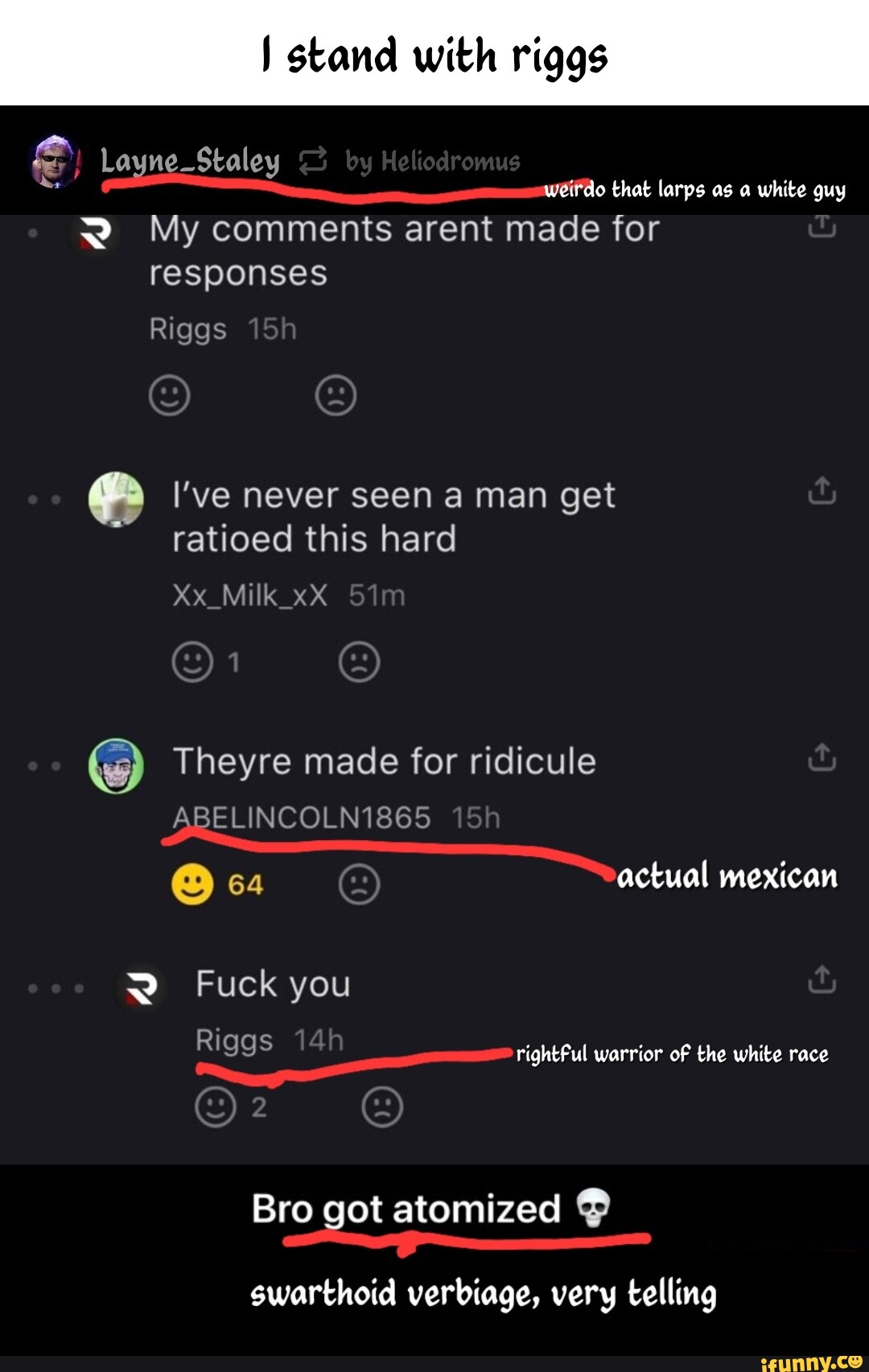Toggle the yellow smile with 64 likes
This screenshot has height=1372, width=869.
(192, 884)
